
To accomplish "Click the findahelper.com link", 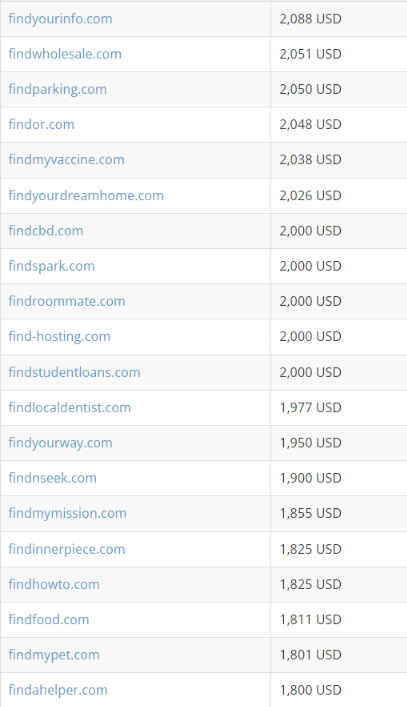I will click(58, 690).
